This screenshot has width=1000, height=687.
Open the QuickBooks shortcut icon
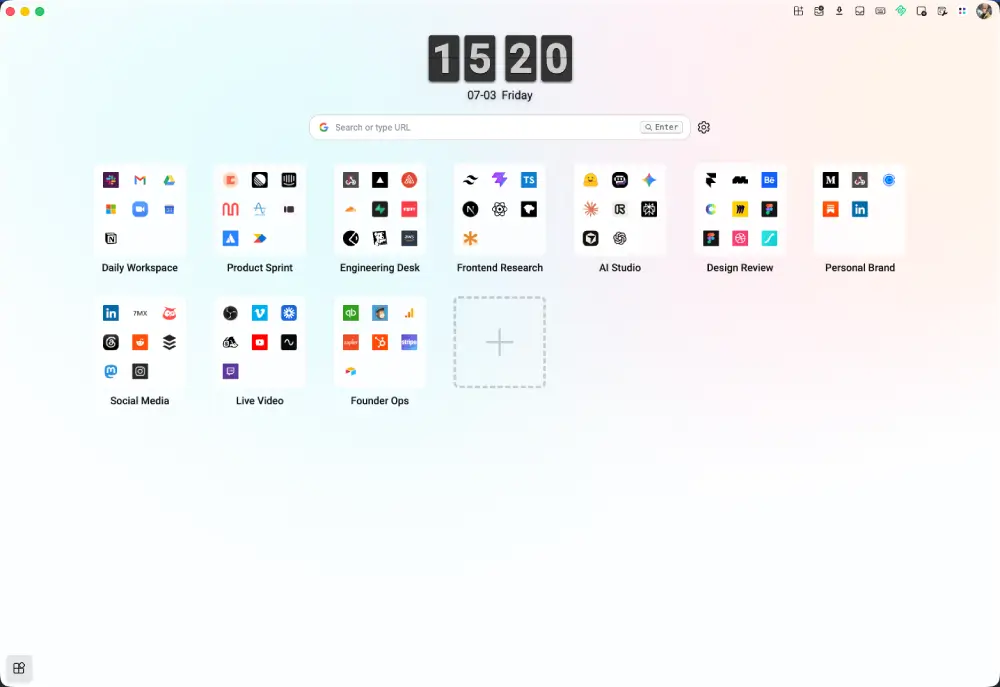[x=351, y=313]
